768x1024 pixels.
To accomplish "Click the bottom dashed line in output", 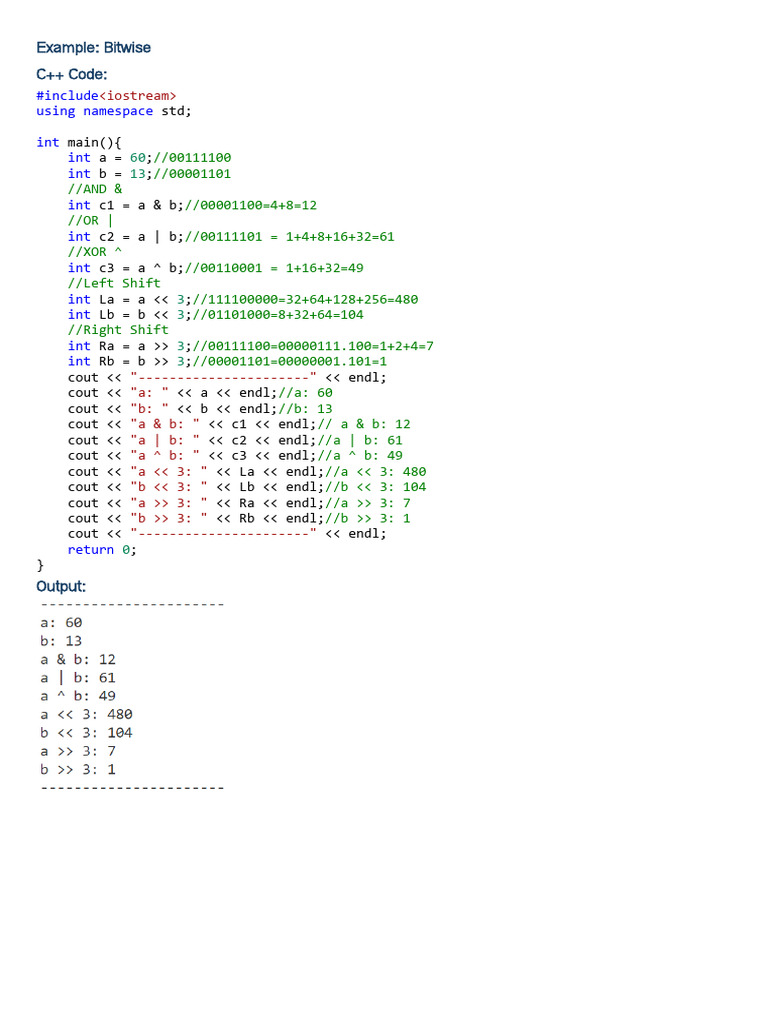I will point(133,788).
